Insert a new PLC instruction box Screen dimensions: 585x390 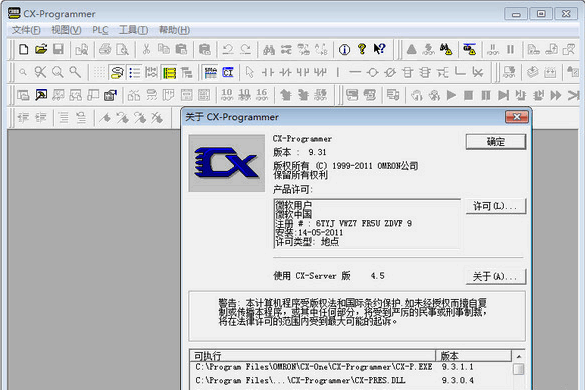[407, 72]
